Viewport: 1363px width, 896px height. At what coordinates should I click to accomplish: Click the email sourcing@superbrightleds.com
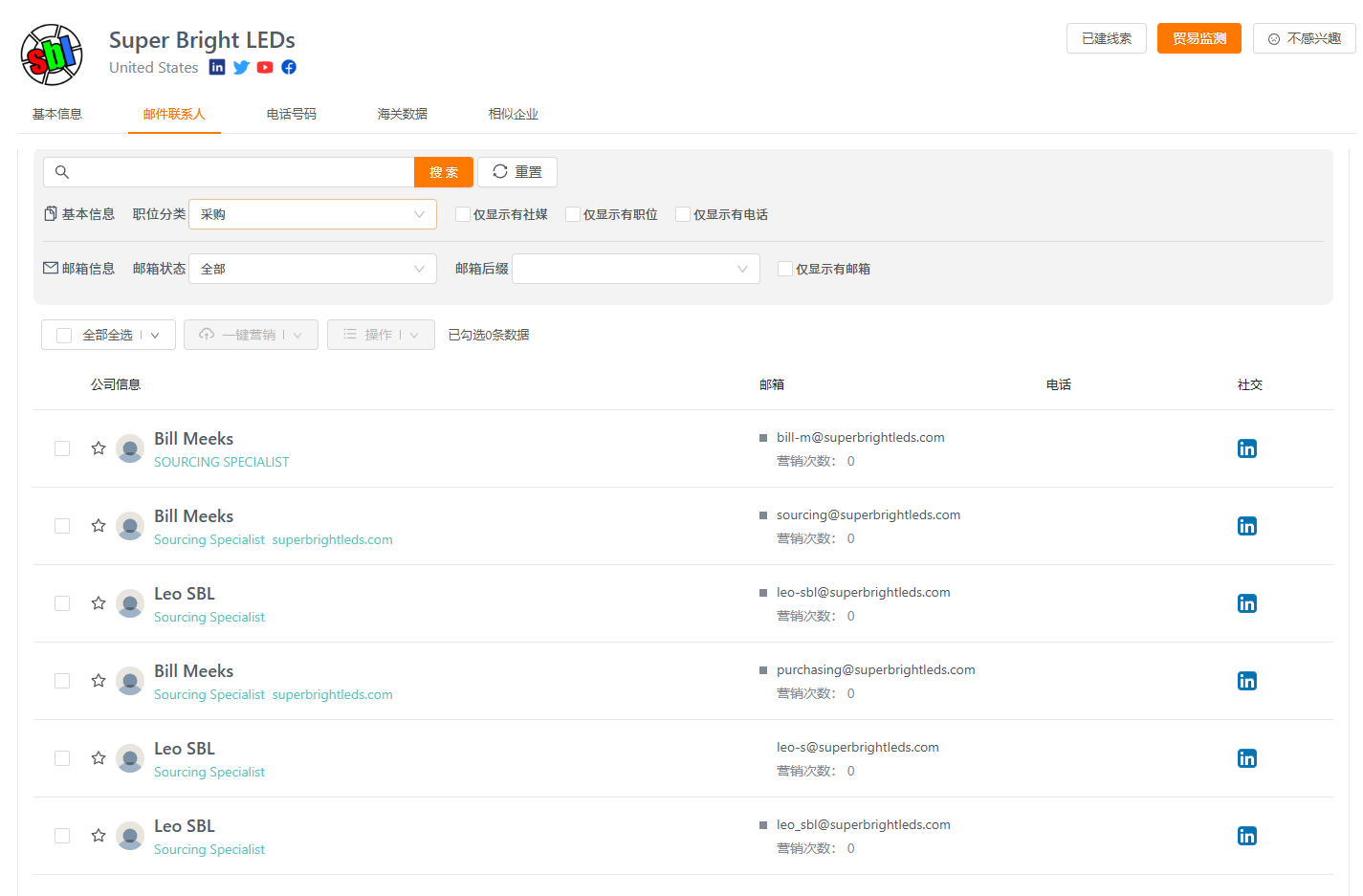(x=868, y=514)
